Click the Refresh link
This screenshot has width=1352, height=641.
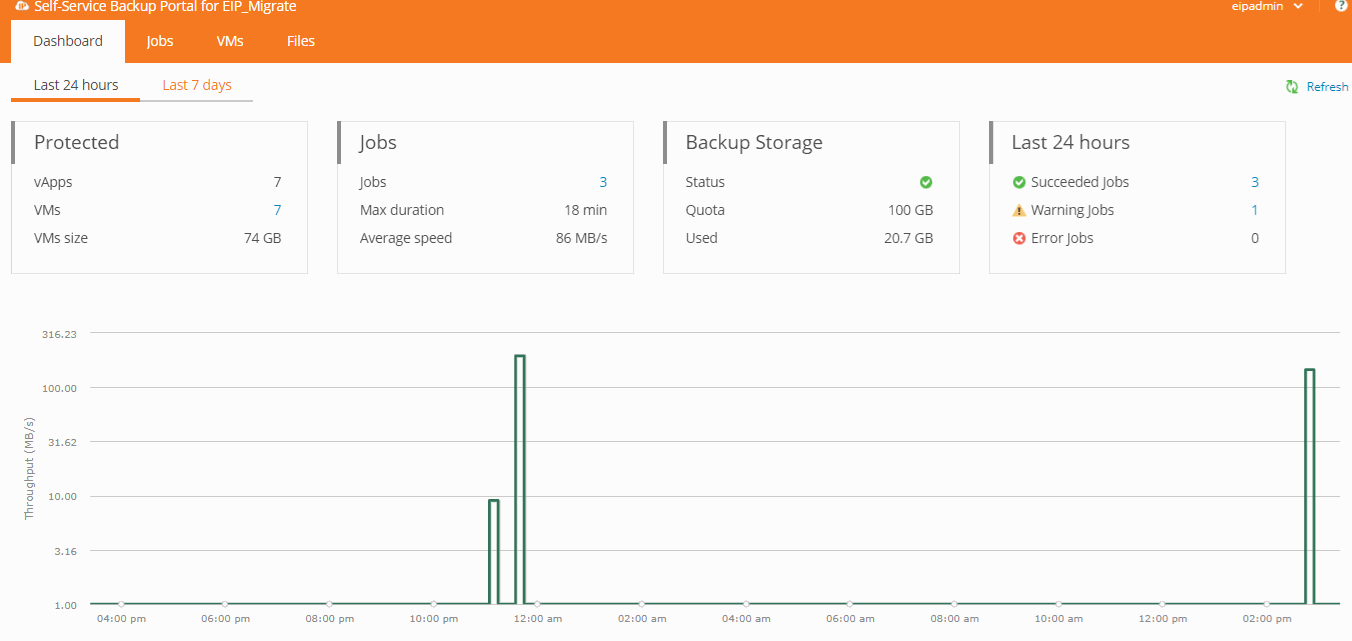tap(1327, 87)
